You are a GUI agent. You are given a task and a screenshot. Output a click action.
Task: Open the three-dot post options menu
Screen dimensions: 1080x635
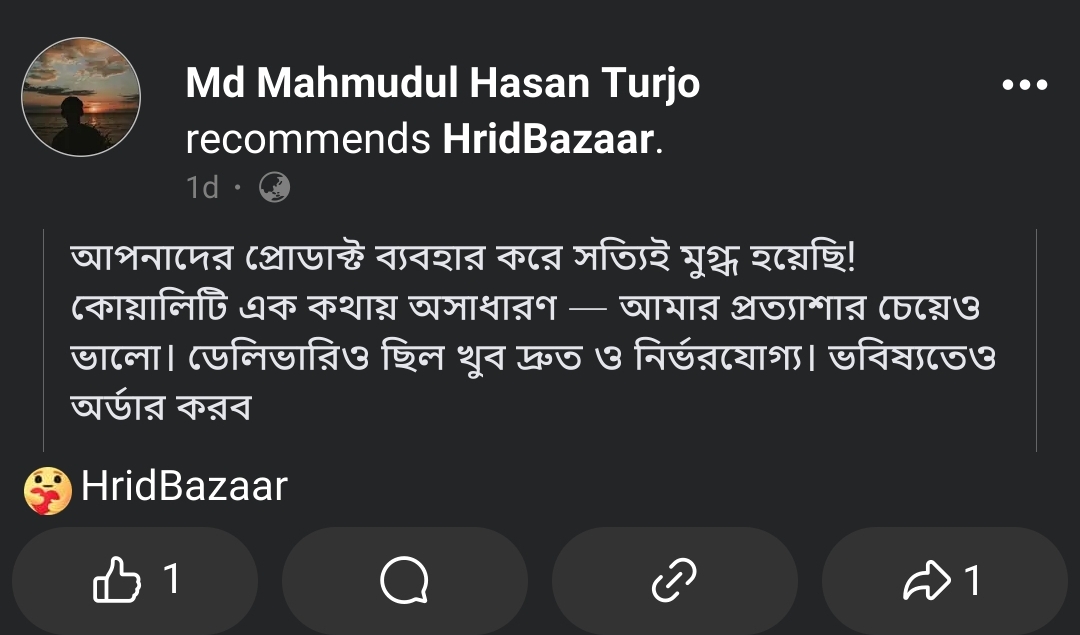(x=1024, y=85)
